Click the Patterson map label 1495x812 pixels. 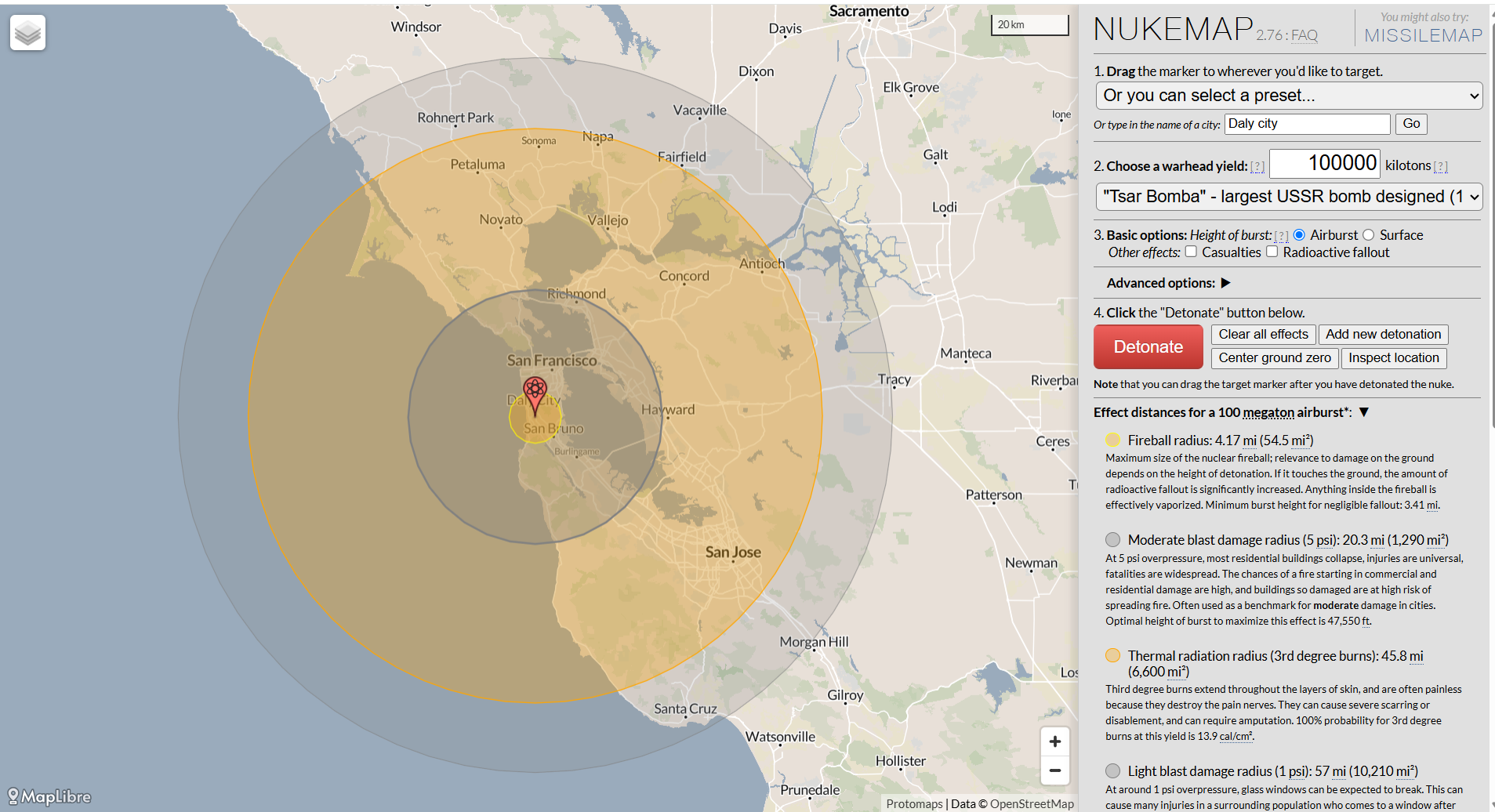994,495
